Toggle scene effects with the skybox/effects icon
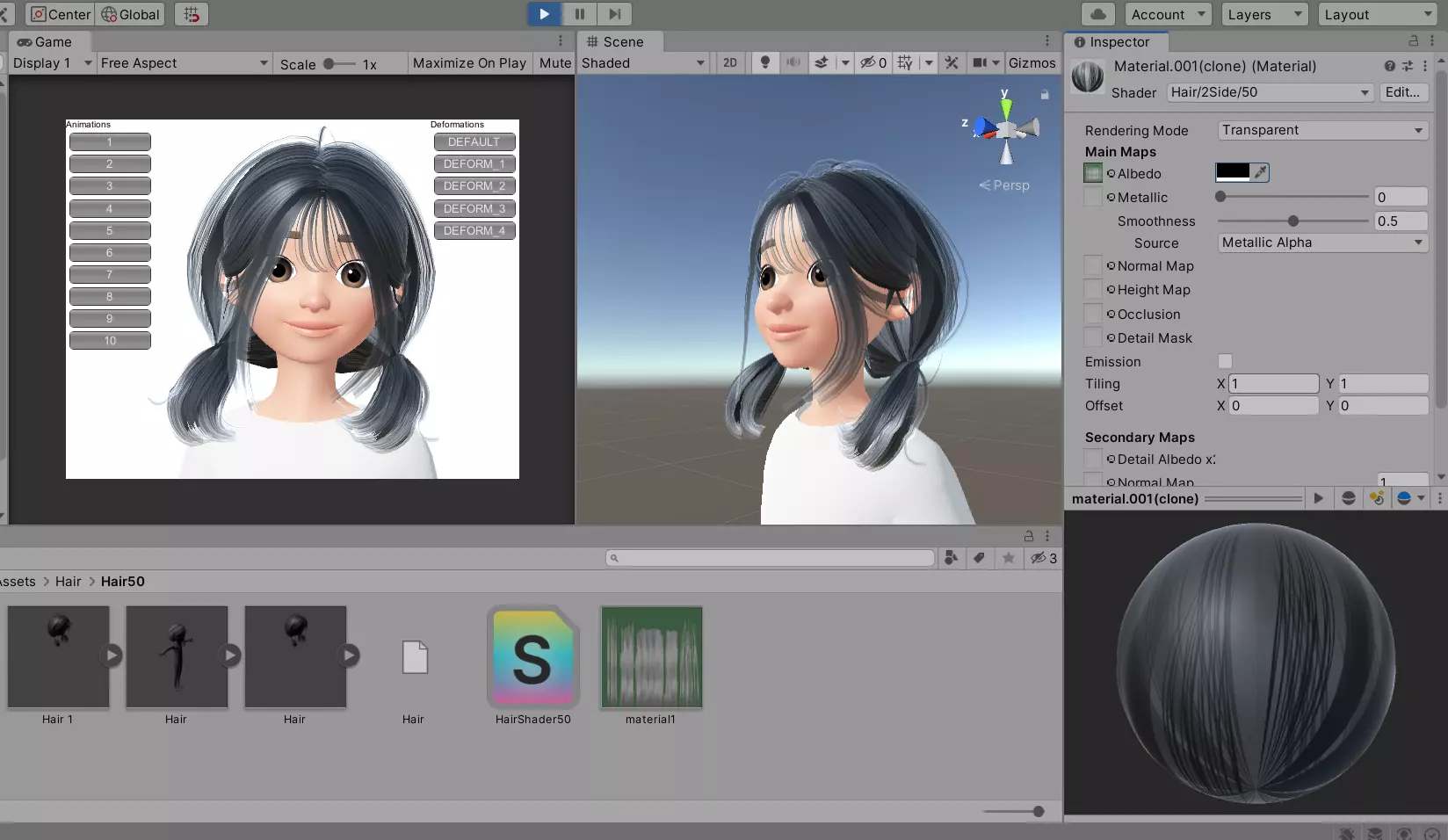Screen dimensions: 1448x840 (822, 62)
